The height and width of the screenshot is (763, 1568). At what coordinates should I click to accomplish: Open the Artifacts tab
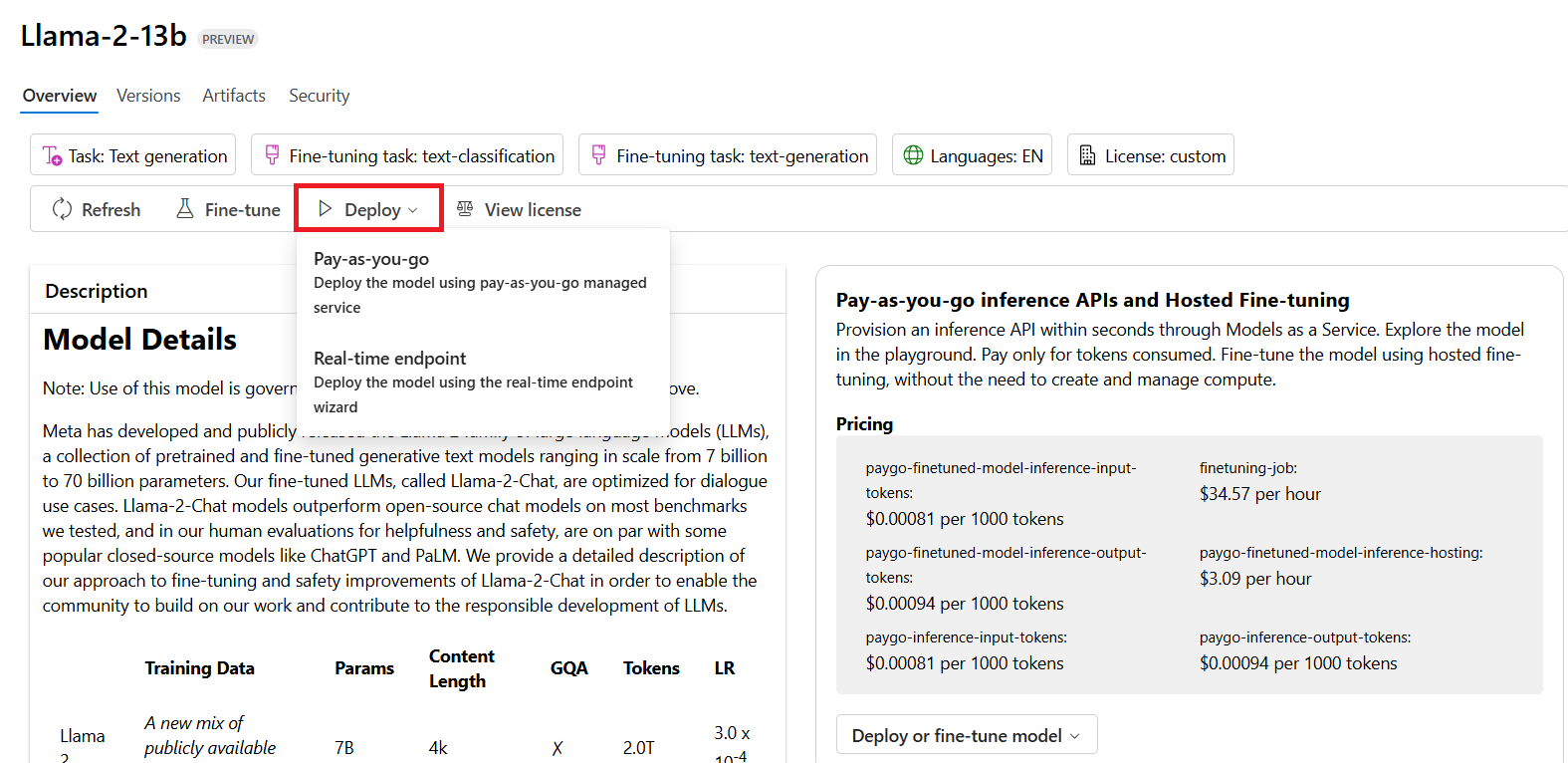pos(234,96)
